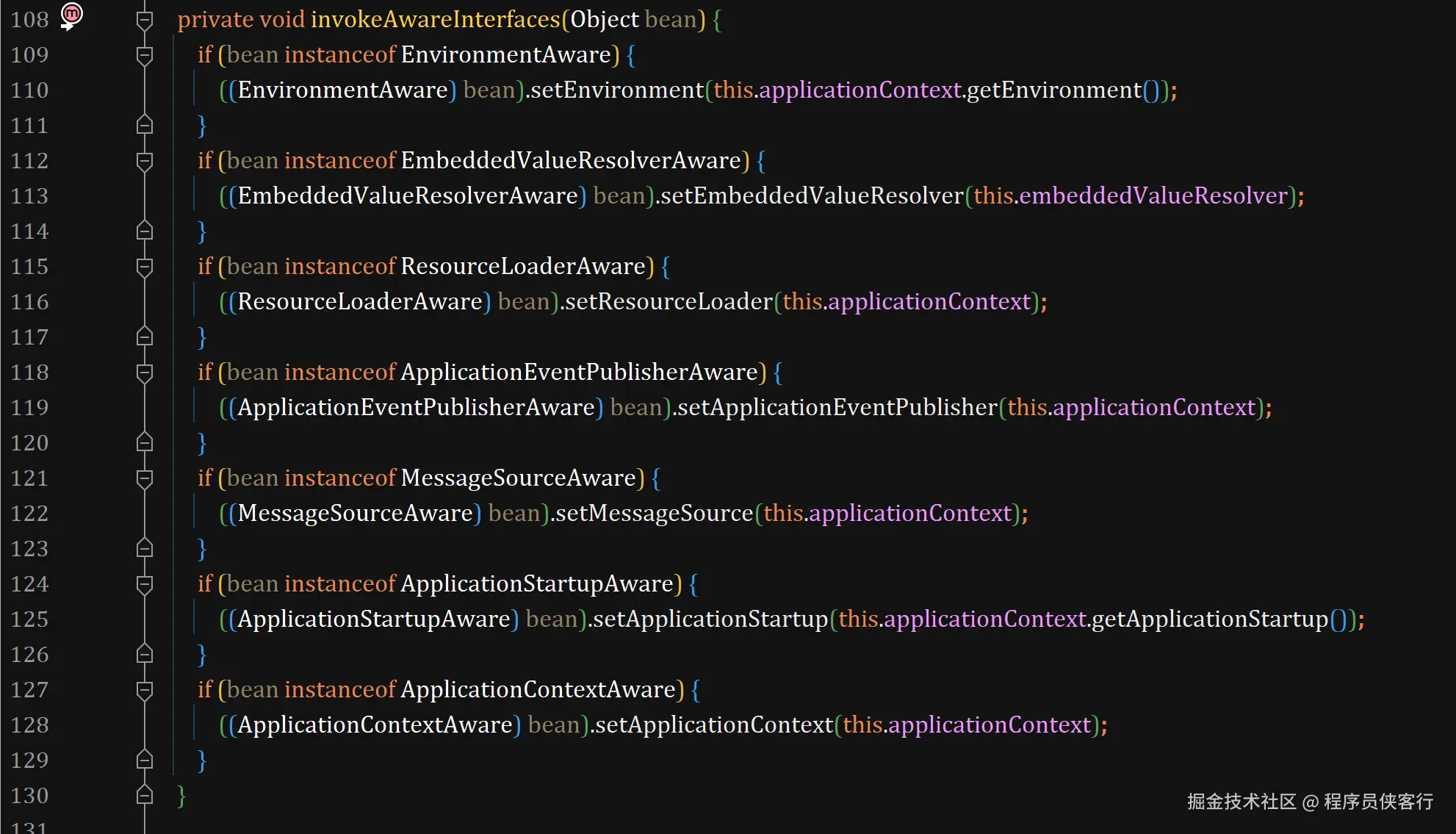This screenshot has height=834, width=1456.
Task: Click the invokeAwareInterfaces method name
Action: tap(436, 20)
